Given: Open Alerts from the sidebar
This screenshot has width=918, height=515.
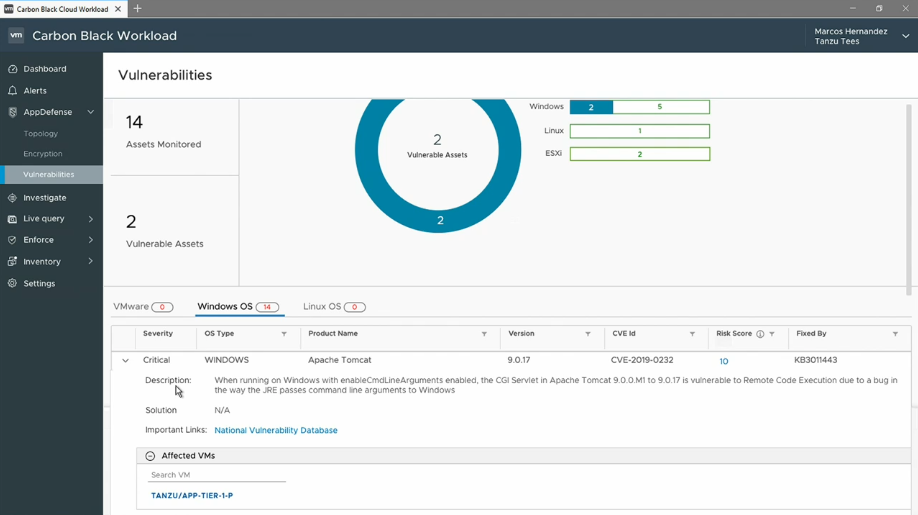Looking at the screenshot, I should [35, 91].
